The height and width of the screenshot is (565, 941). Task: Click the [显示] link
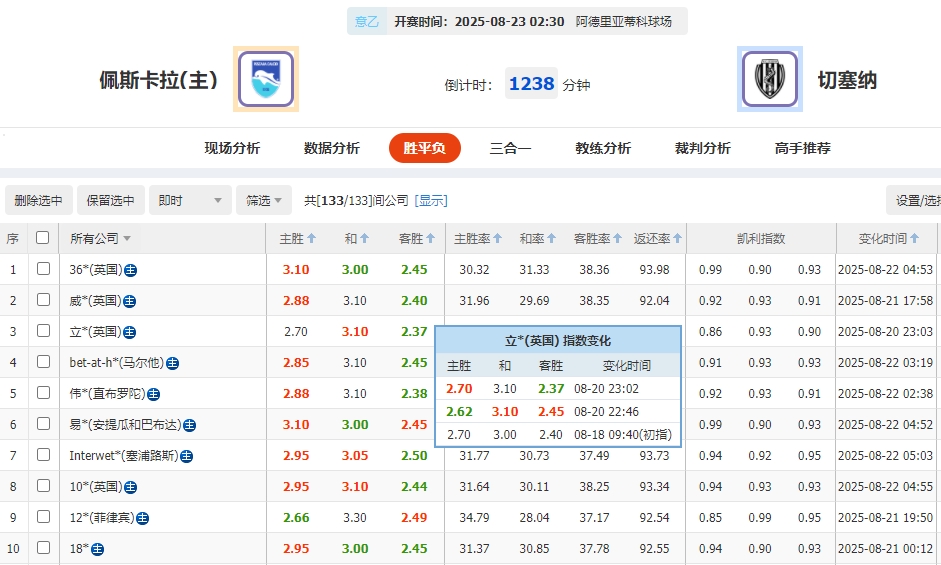(431, 201)
